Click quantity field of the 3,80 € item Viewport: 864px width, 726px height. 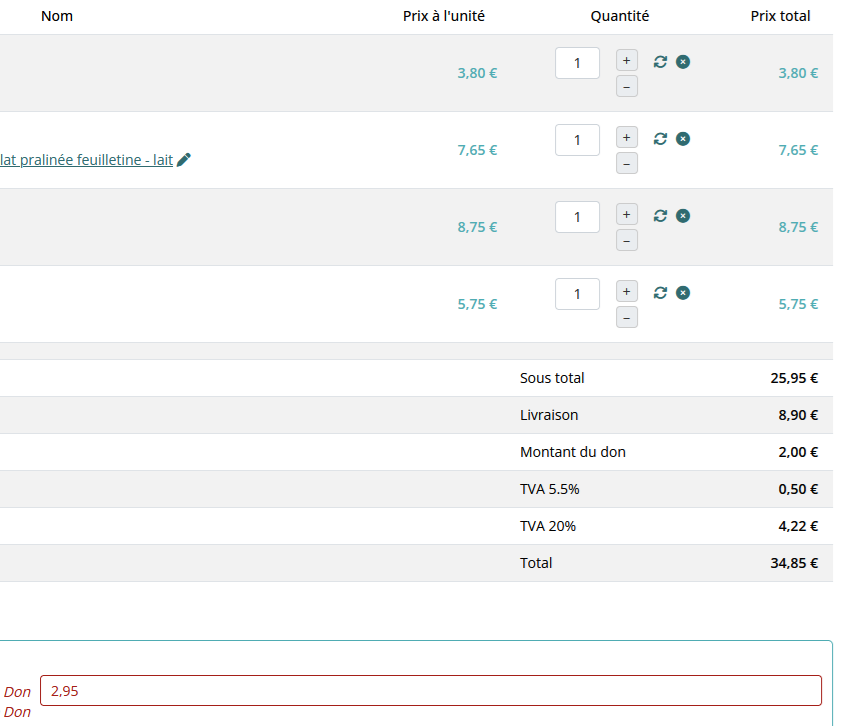click(x=577, y=63)
